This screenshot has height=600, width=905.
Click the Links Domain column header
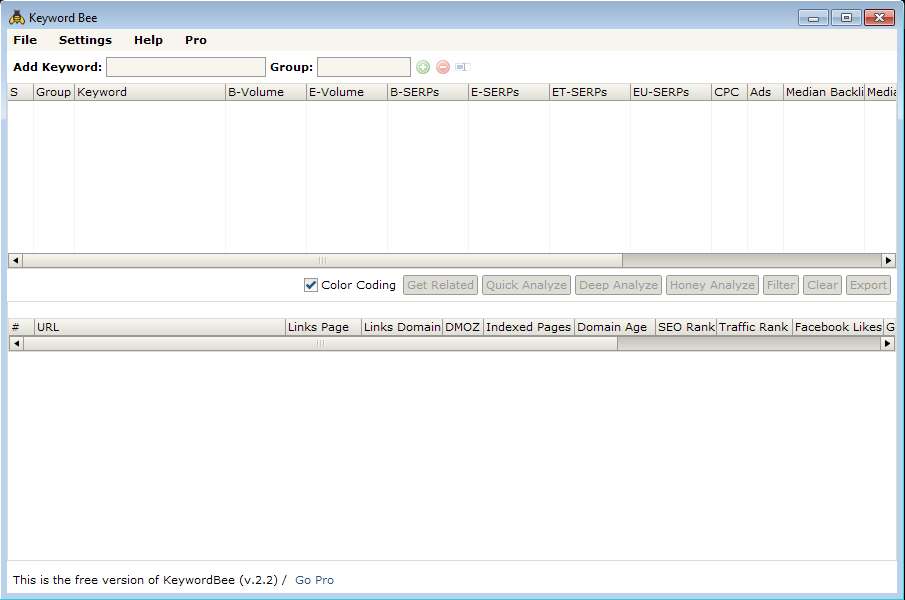tap(402, 327)
